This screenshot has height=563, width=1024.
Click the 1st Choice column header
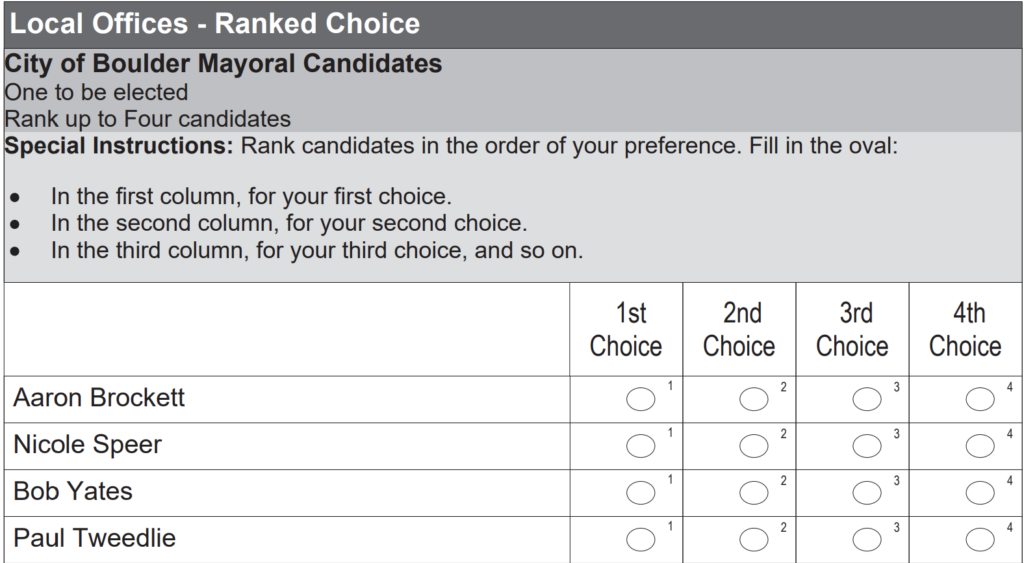(626, 330)
